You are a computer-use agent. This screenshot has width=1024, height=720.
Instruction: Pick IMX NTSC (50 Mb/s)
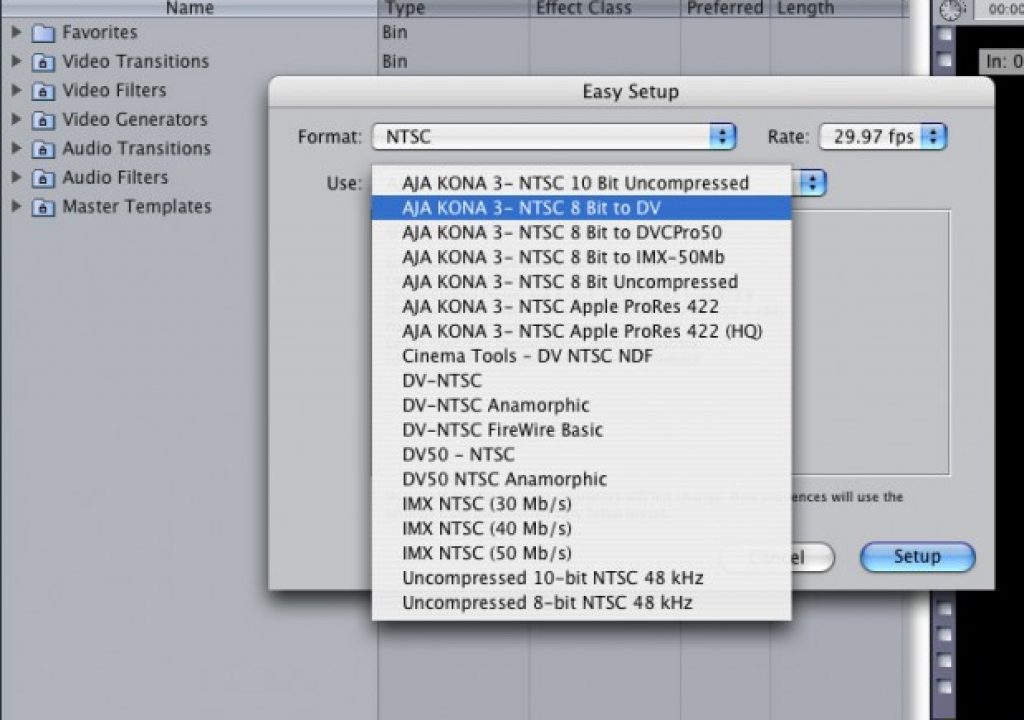tap(581, 553)
